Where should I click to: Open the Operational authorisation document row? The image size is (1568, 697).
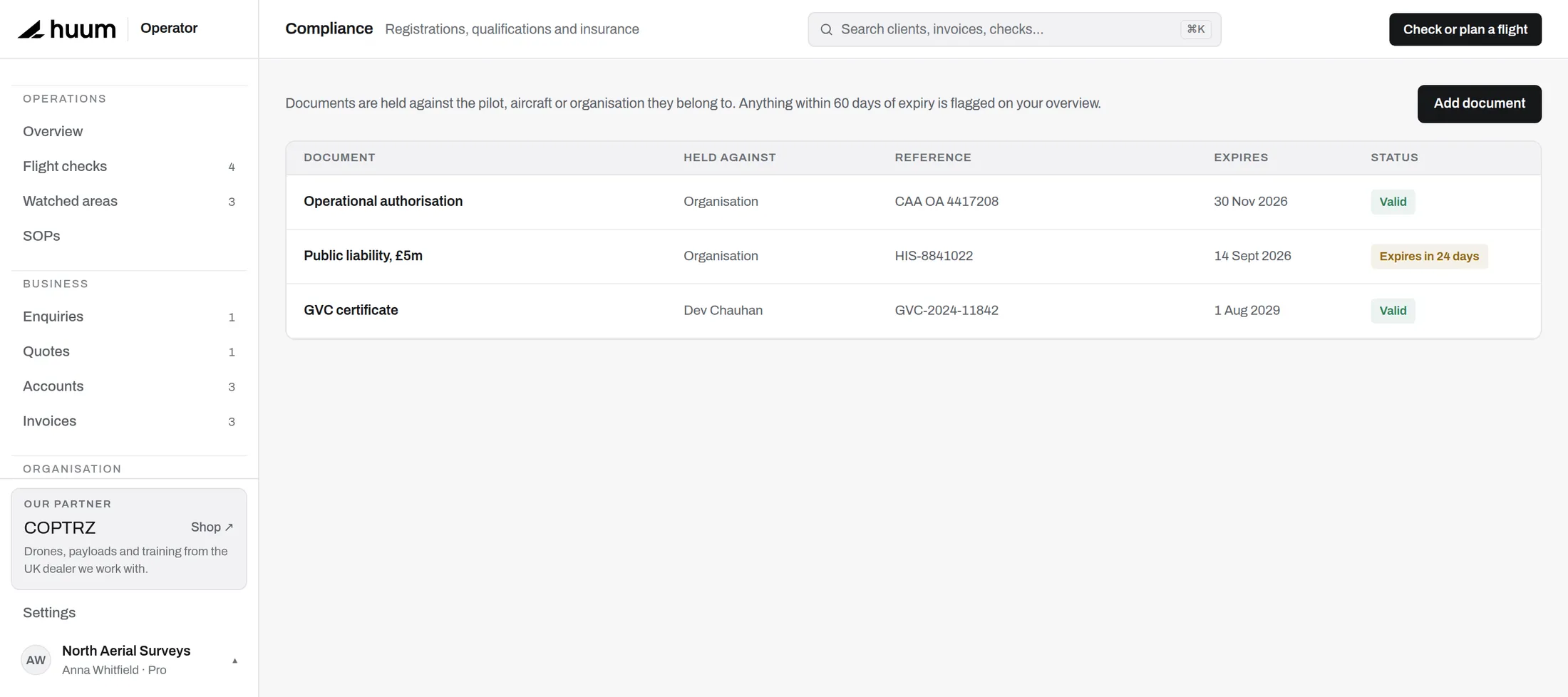(913, 202)
